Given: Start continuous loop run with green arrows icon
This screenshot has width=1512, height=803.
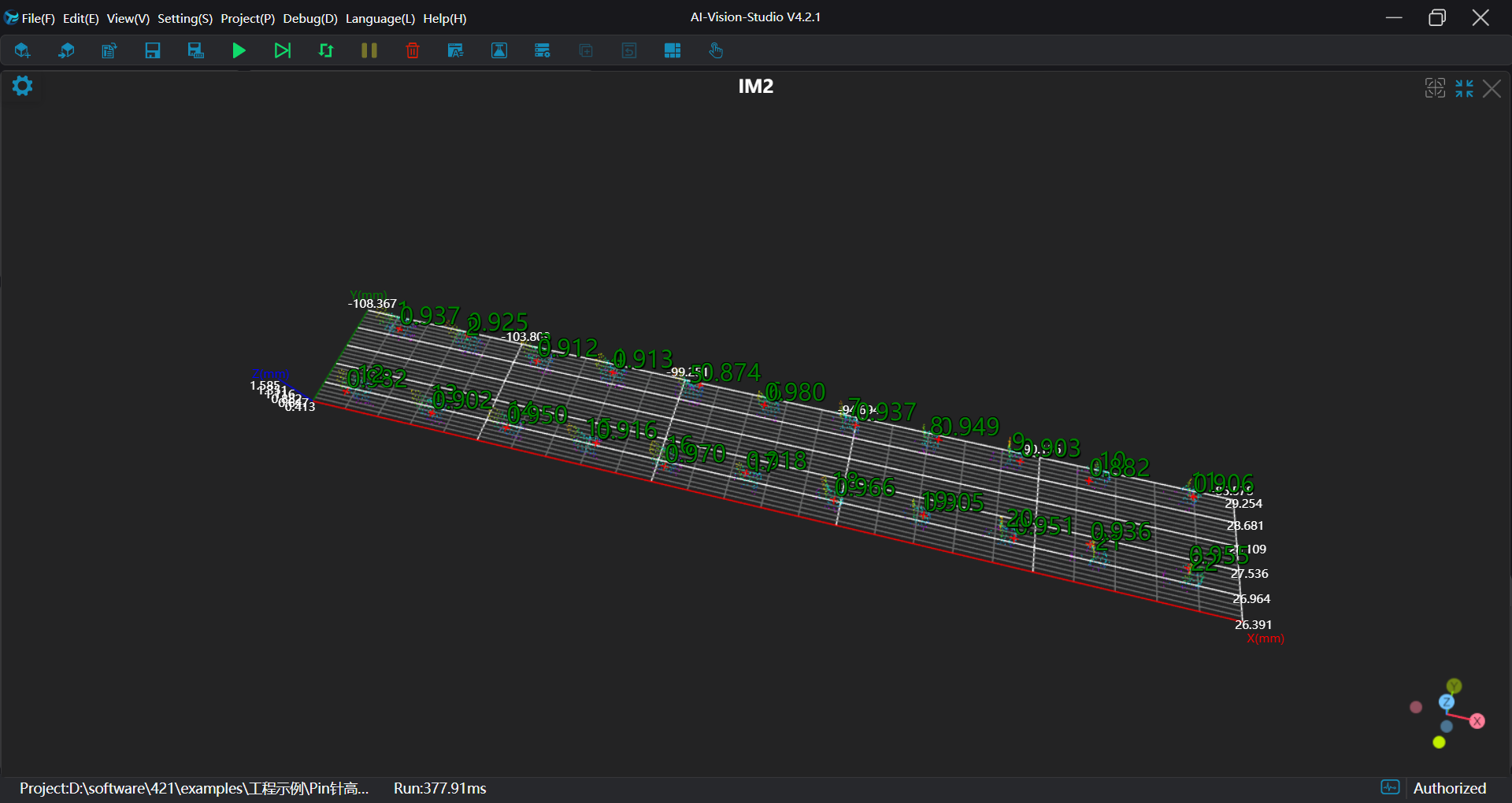Looking at the screenshot, I should (x=326, y=51).
